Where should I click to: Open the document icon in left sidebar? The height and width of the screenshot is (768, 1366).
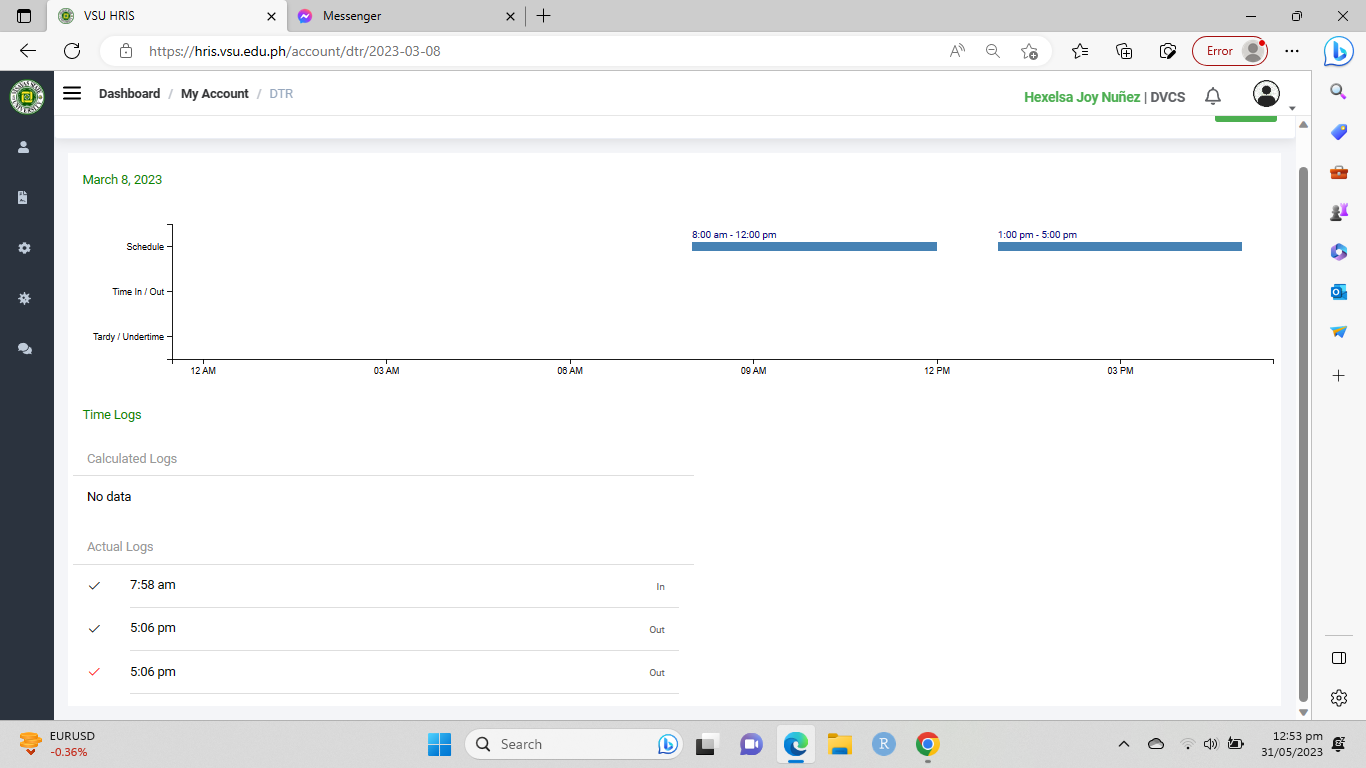[x=24, y=198]
